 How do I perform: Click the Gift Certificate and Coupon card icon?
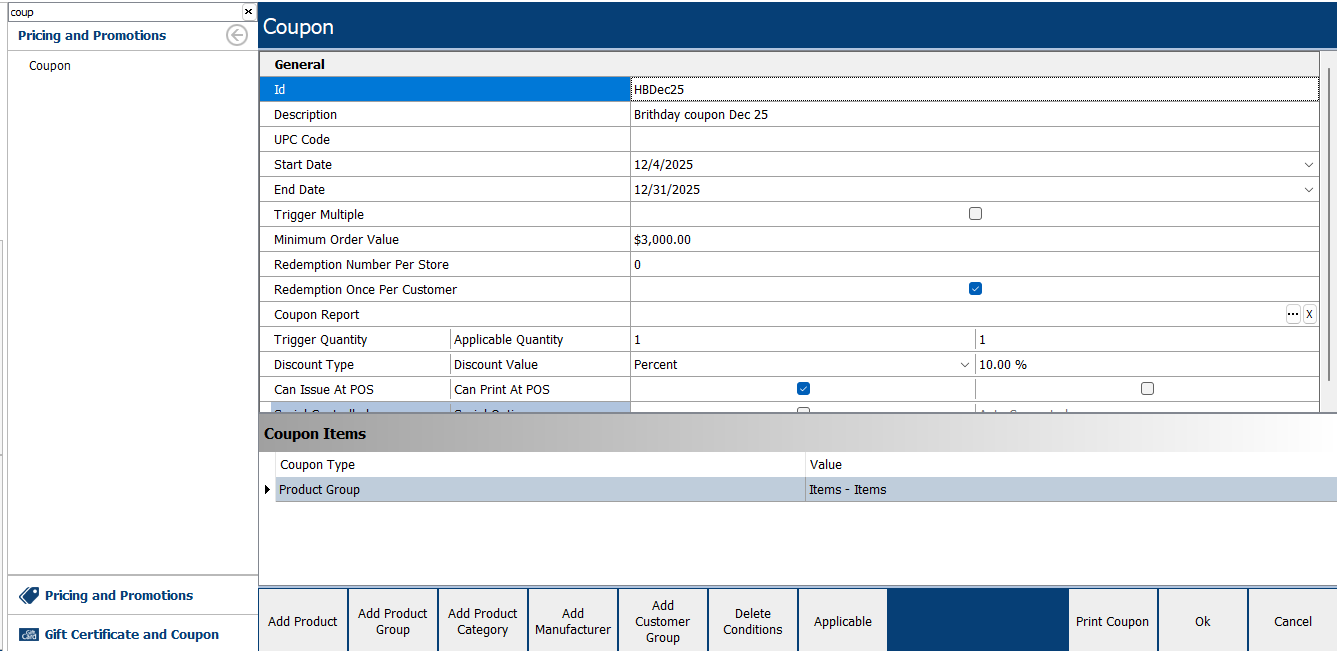29,635
